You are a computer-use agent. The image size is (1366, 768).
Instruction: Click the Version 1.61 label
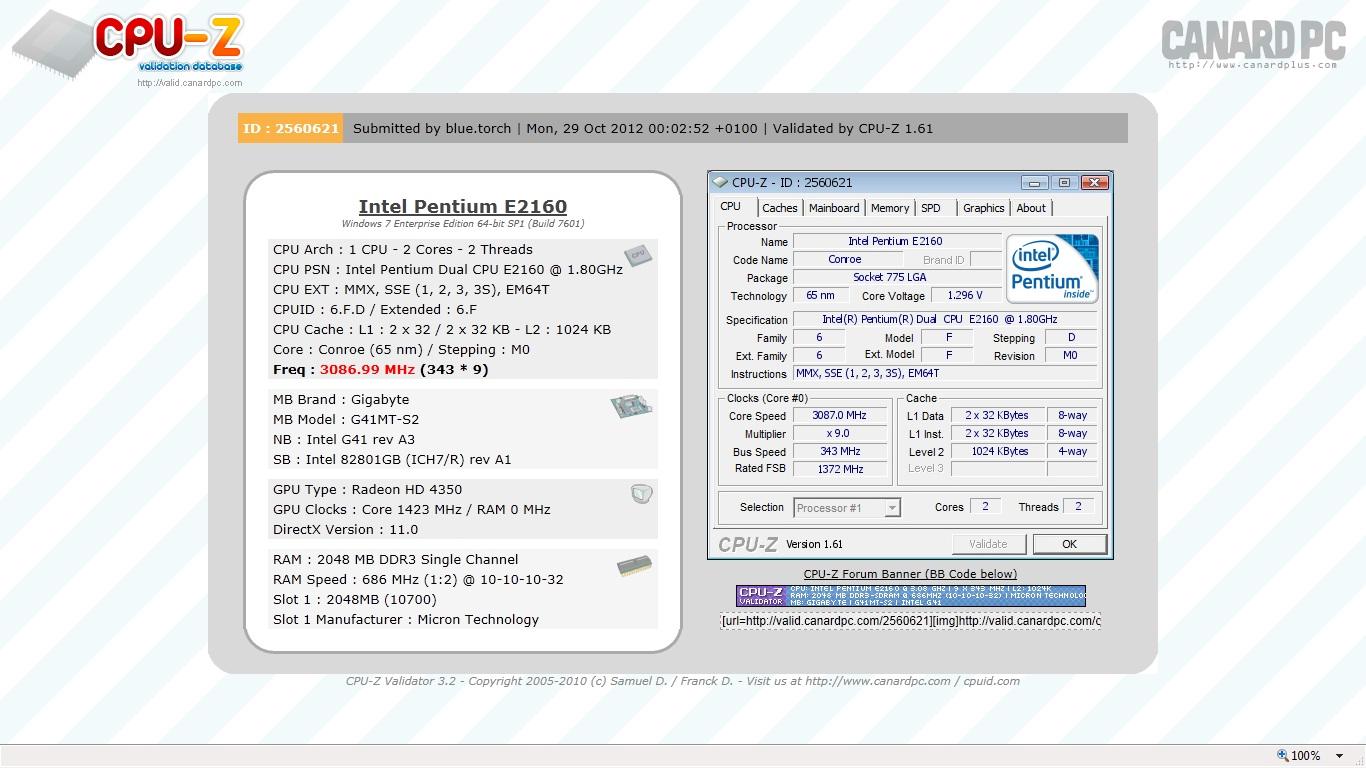[814, 545]
